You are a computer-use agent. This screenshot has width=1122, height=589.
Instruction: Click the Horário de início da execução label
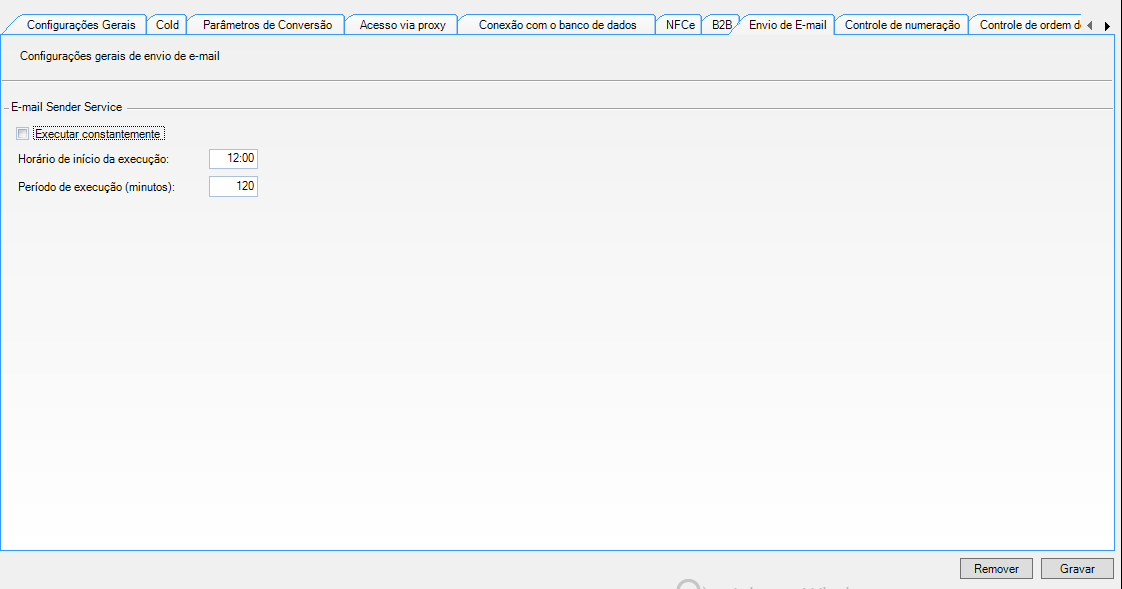click(94, 159)
